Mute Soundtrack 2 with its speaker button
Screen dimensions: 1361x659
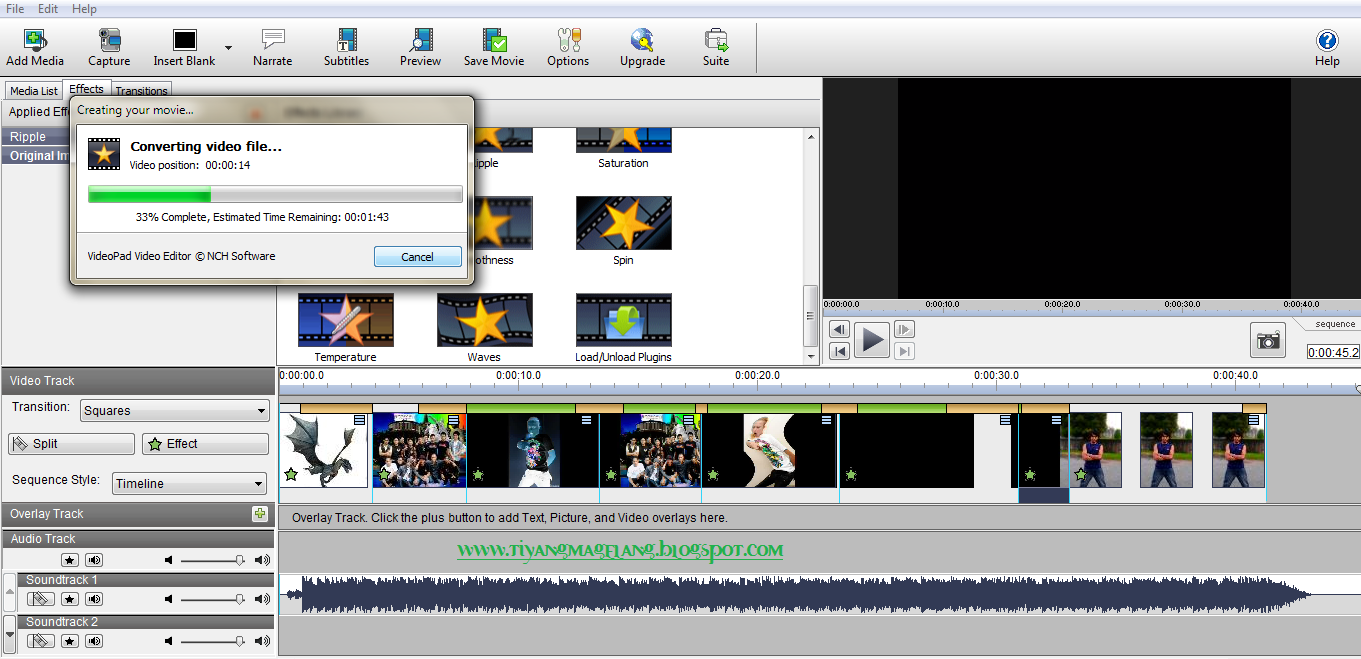[x=94, y=641]
